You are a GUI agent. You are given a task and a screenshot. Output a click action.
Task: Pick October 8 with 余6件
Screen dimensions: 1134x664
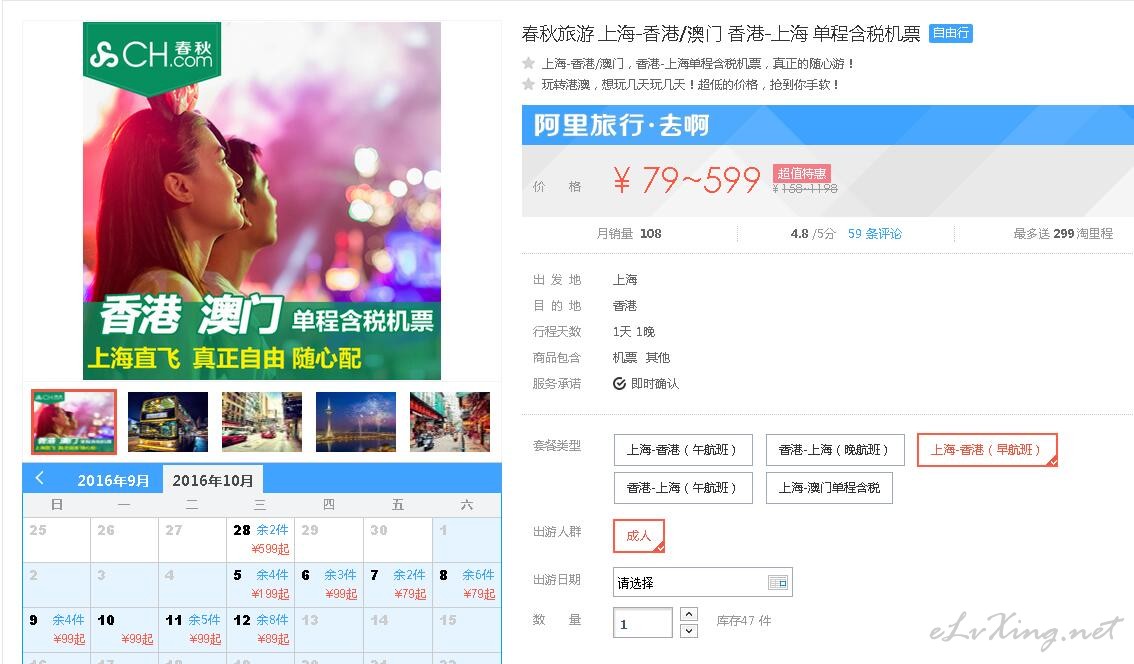pos(466,584)
